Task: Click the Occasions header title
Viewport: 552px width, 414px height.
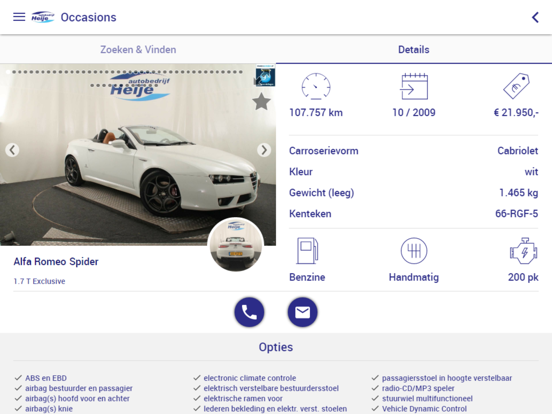Action: pyautogui.click(x=88, y=17)
